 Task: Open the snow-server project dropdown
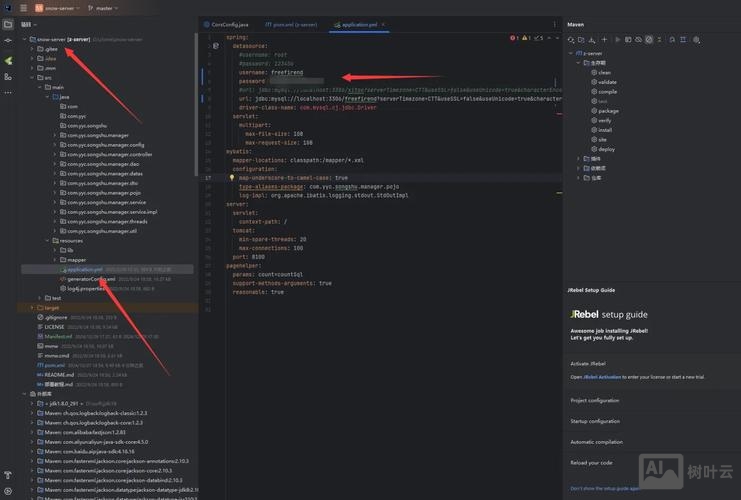[x=58, y=7]
